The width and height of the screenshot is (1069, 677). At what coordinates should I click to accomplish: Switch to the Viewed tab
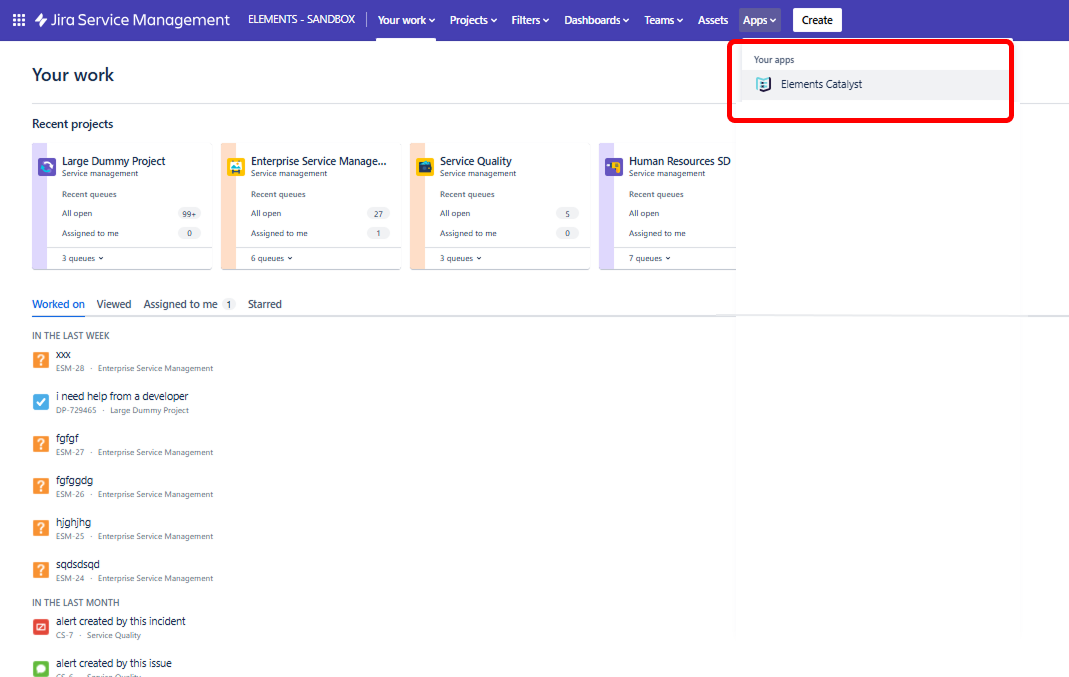pos(113,304)
